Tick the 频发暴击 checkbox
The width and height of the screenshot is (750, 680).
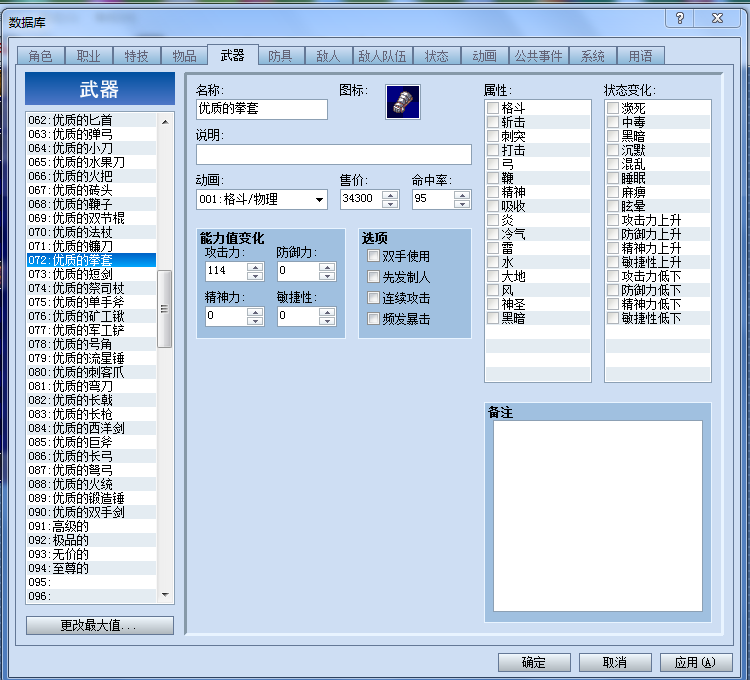click(373, 319)
